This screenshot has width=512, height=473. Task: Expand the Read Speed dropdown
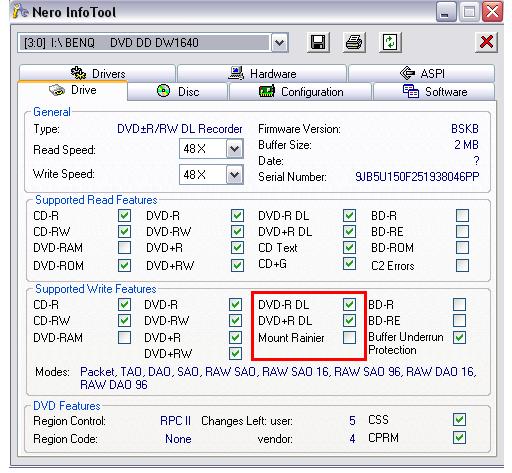click(235, 149)
